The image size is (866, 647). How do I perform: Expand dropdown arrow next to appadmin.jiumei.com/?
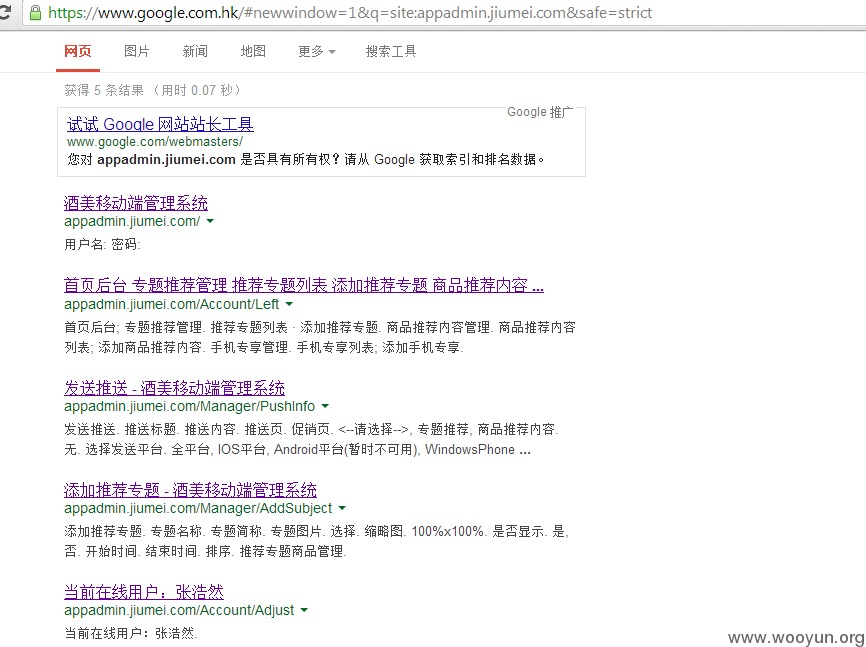click(x=210, y=222)
